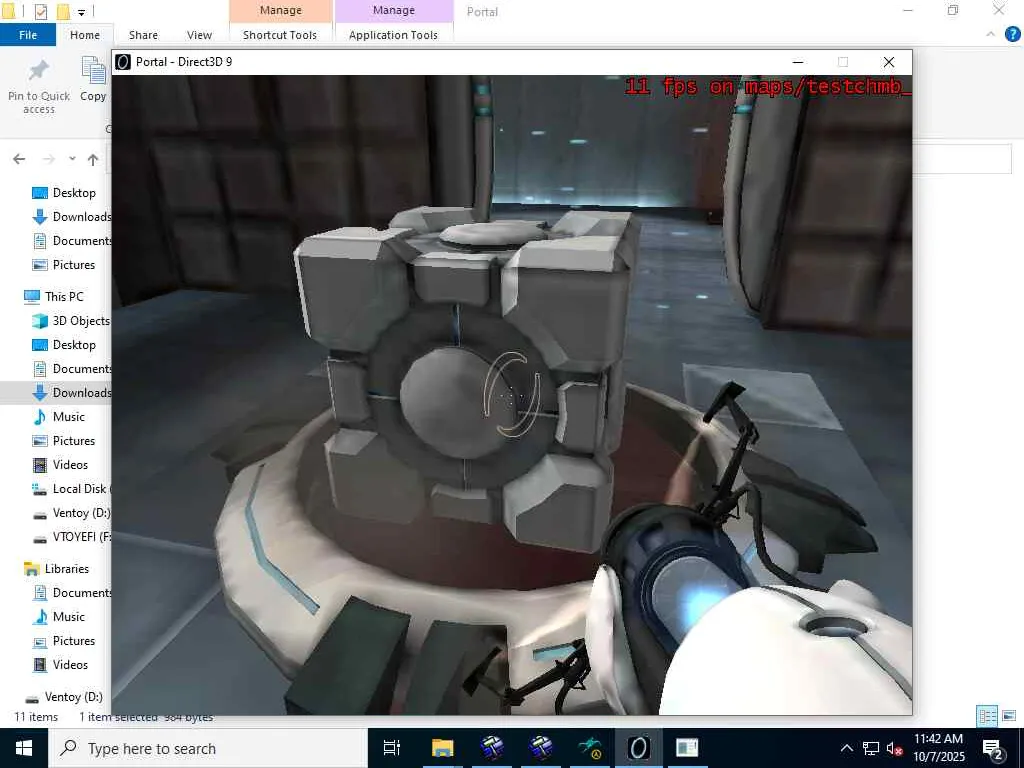Click Pin to Quick access icon
This screenshot has width=1024, height=768.
(x=39, y=71)
